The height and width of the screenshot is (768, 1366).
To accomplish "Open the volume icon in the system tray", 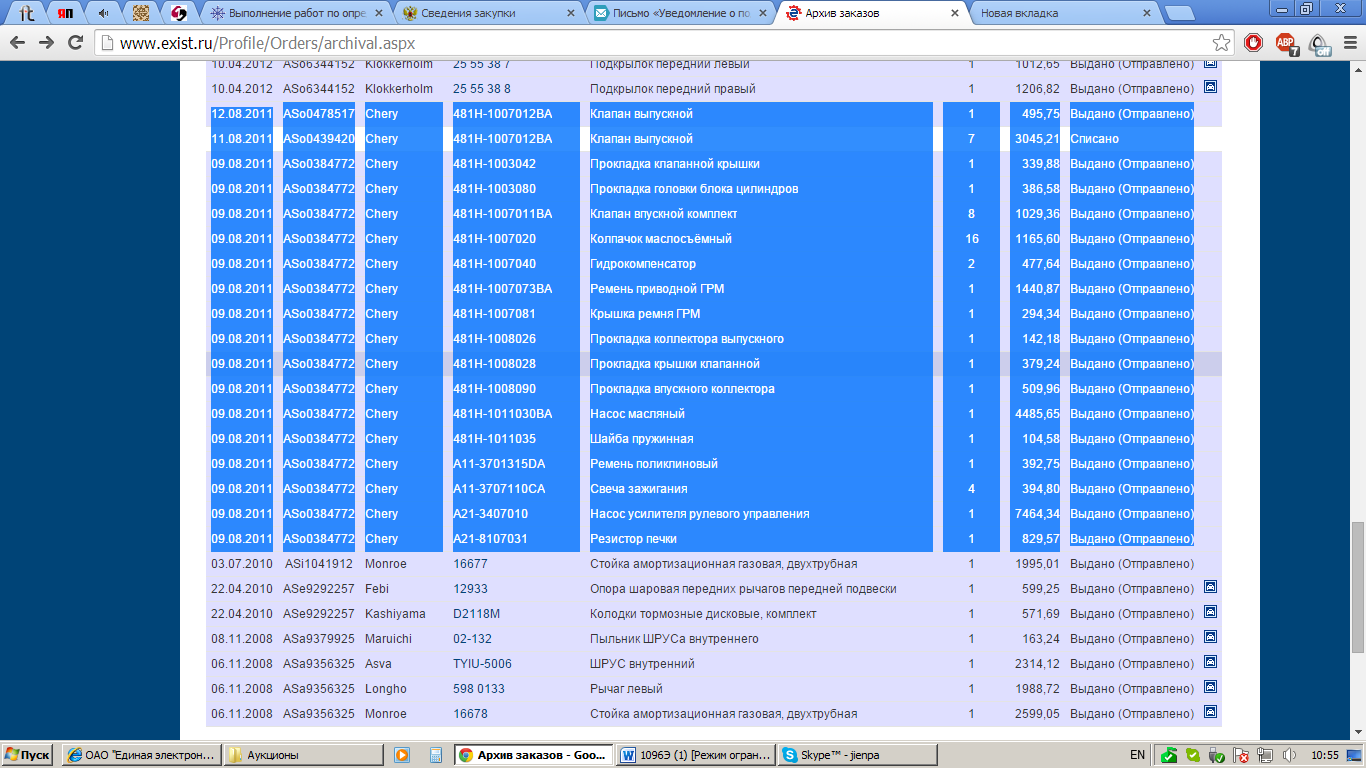I will 1289,755.
